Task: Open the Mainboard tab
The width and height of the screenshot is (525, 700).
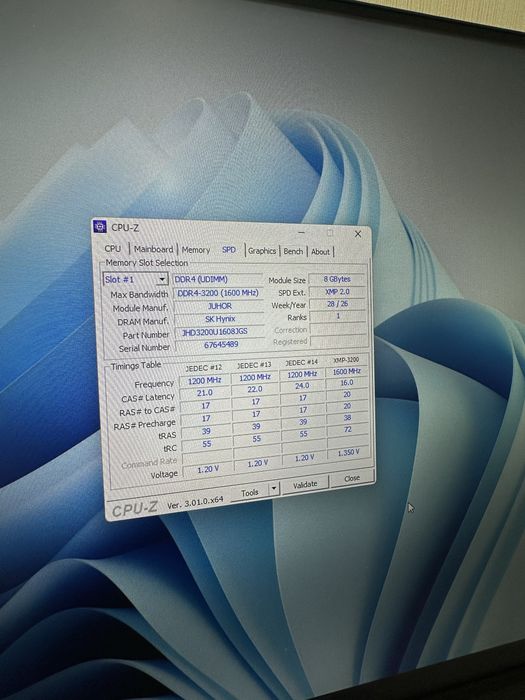Action: click(x=153, y=249)
